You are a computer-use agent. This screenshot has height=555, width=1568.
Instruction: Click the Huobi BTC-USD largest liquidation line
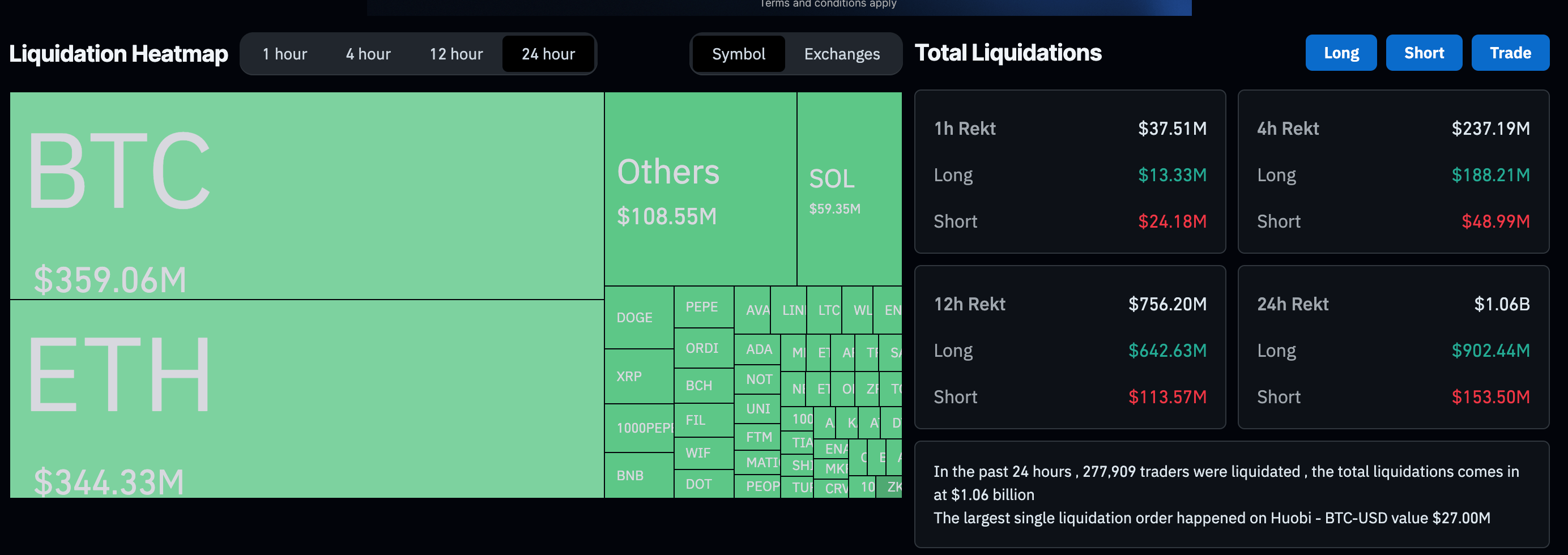(1211, 518)
